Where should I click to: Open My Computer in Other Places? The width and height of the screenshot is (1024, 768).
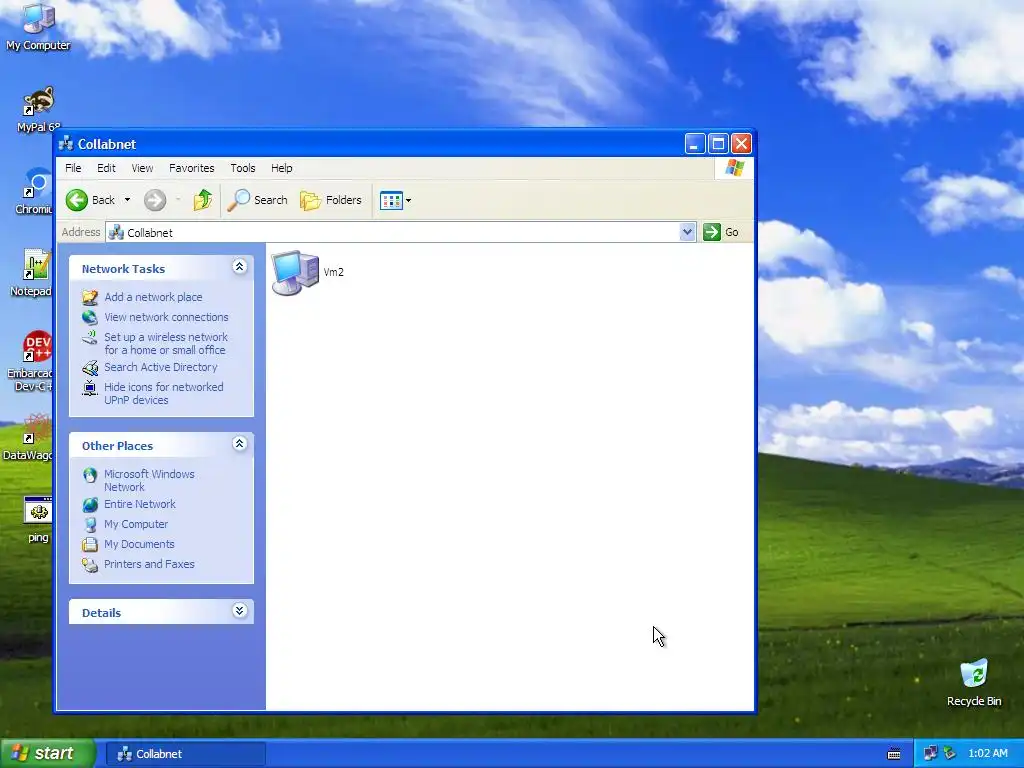click(136, 524)
